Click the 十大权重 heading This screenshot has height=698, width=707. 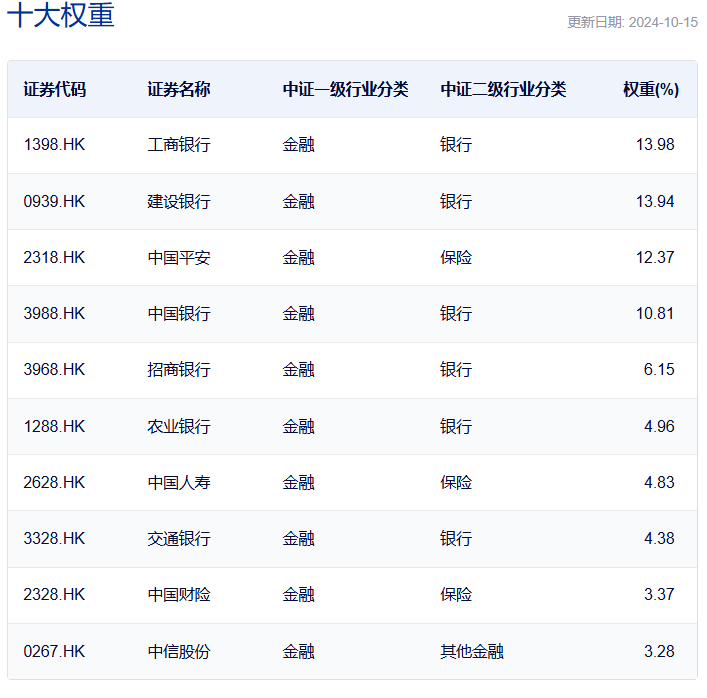61,15
